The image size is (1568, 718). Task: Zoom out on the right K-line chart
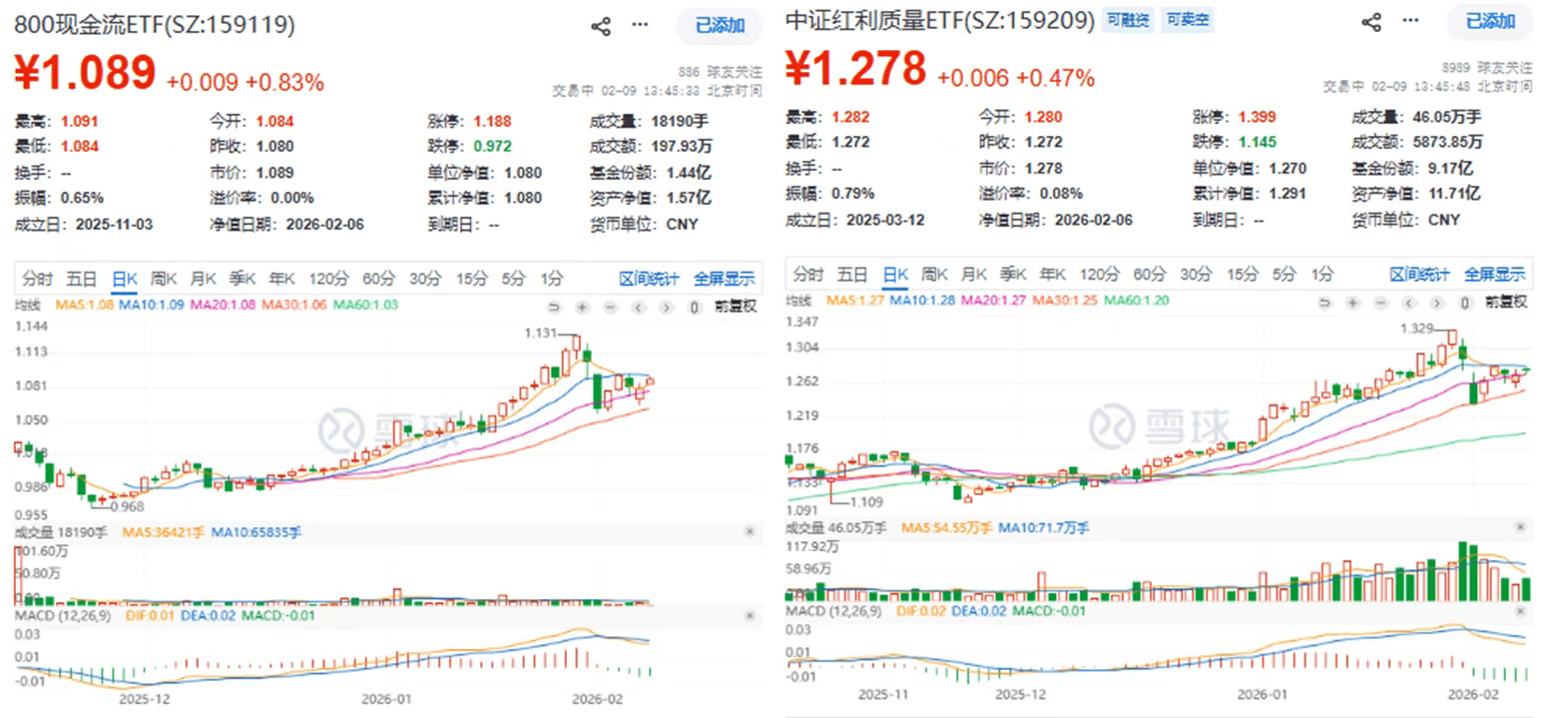pos(1380,302)
